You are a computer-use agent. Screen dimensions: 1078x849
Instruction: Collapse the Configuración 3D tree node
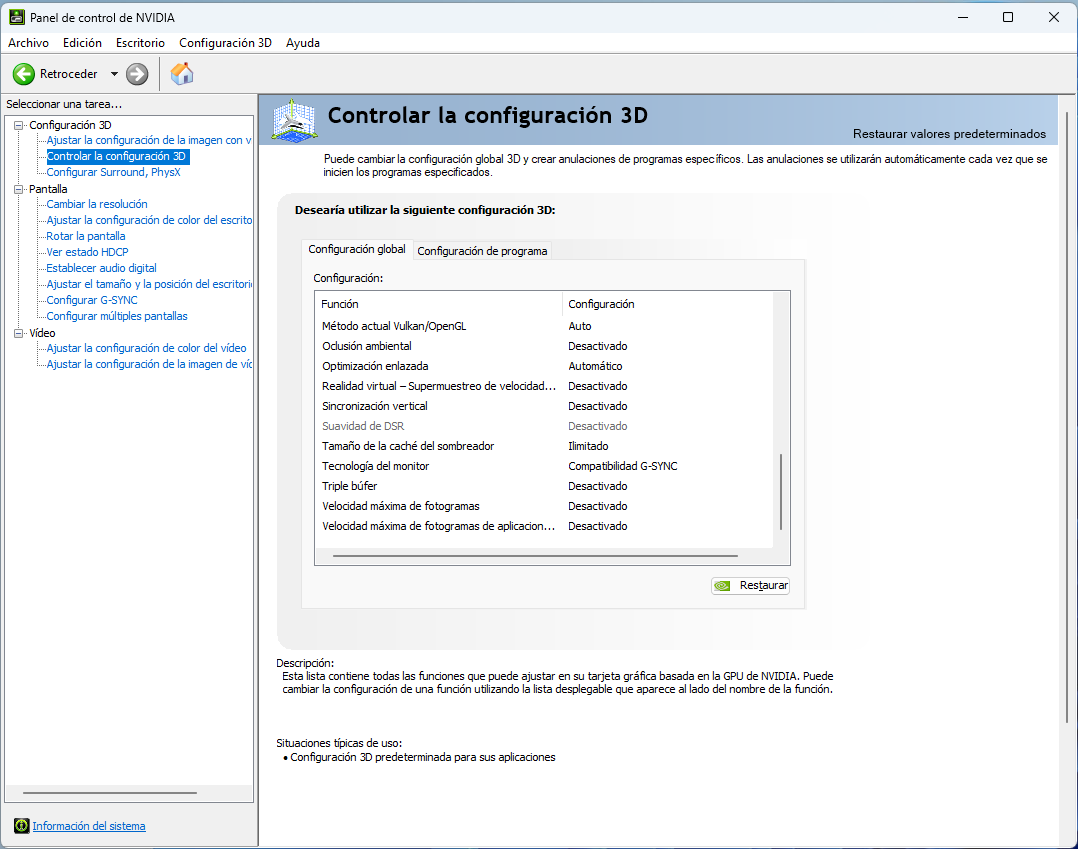click(x=19, y=125)
